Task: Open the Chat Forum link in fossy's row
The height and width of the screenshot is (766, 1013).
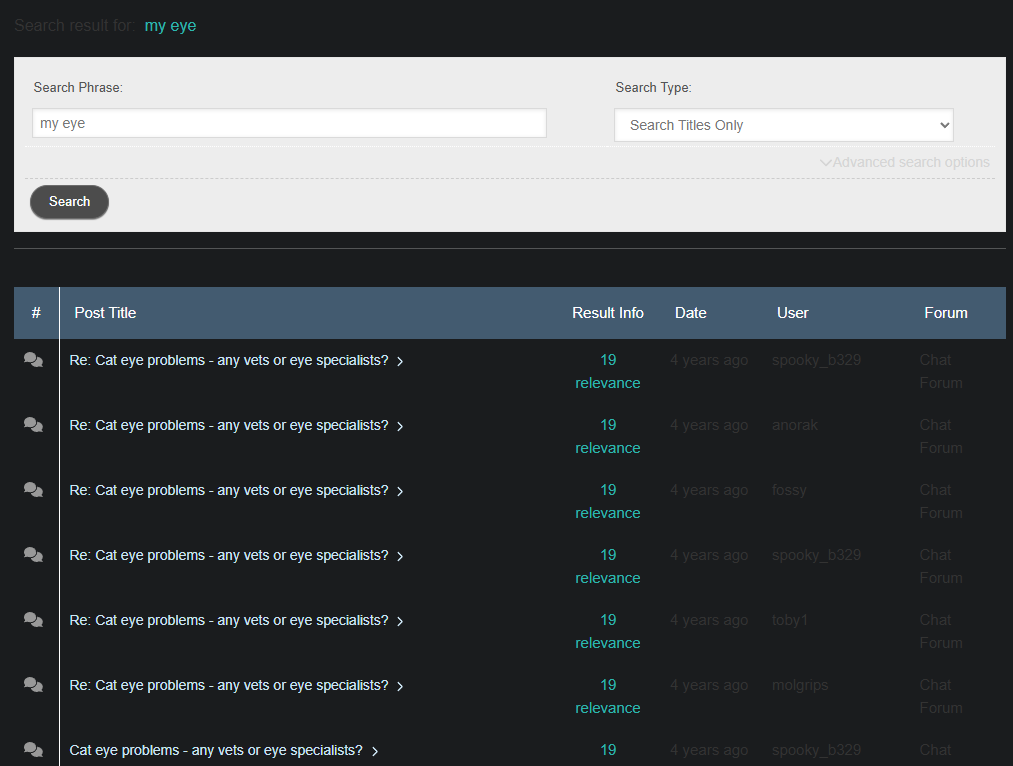Action: [x=940, y=501]
